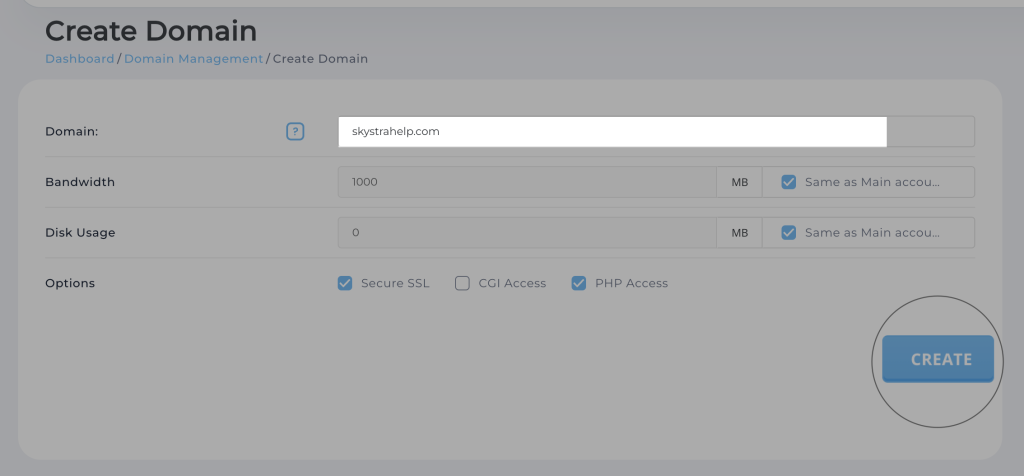Focus the Domain field containing skystrahelp.com

[612, 131]
